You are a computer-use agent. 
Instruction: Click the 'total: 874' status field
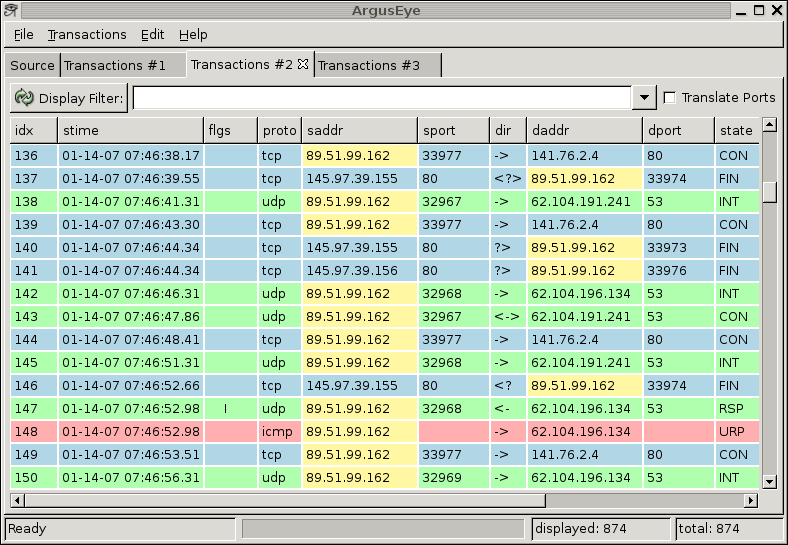729,529
